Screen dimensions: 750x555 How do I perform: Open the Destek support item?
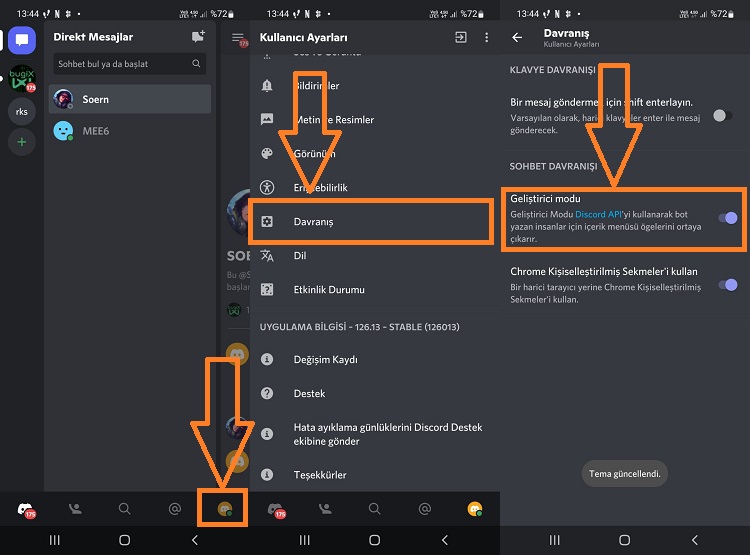click(375, 393)
